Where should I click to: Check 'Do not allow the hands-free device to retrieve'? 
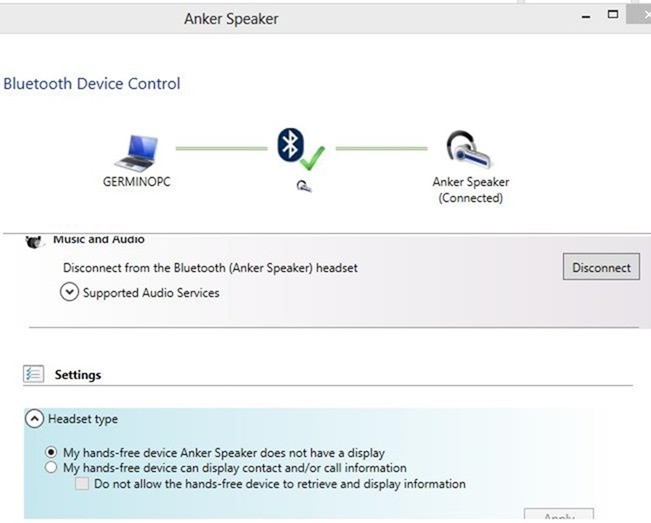[82, 484]
